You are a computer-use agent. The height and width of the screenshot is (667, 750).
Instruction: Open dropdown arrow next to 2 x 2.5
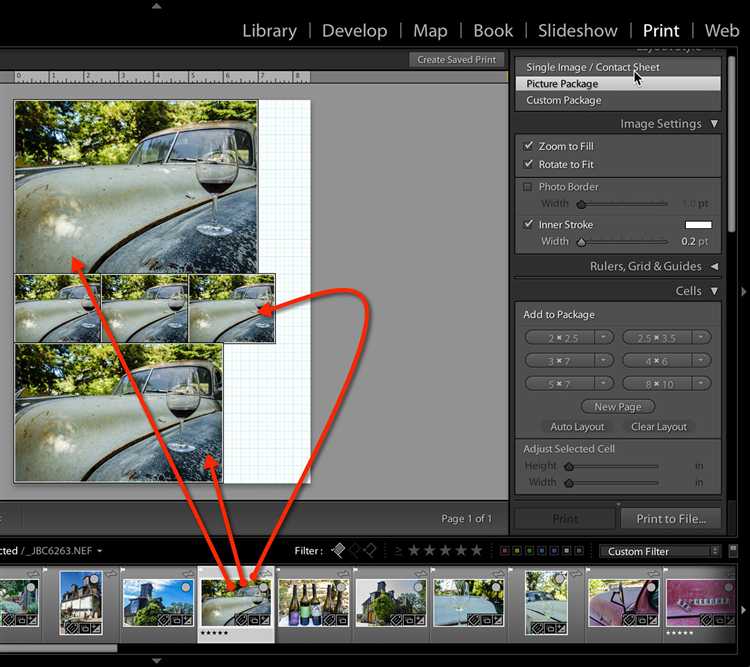(x=604, y=337)
